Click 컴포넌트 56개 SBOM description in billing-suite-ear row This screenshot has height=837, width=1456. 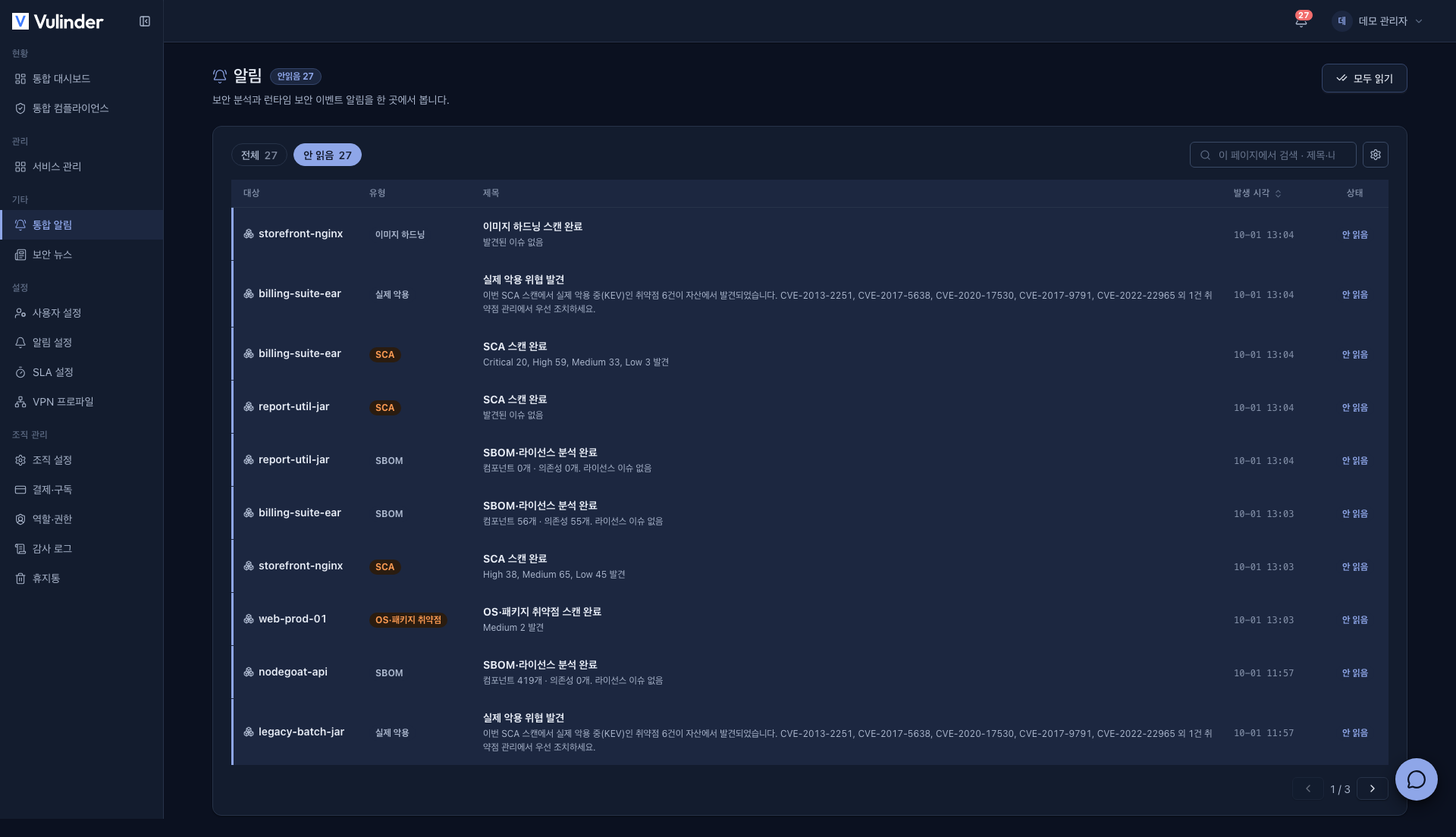(x=573, y=522)
